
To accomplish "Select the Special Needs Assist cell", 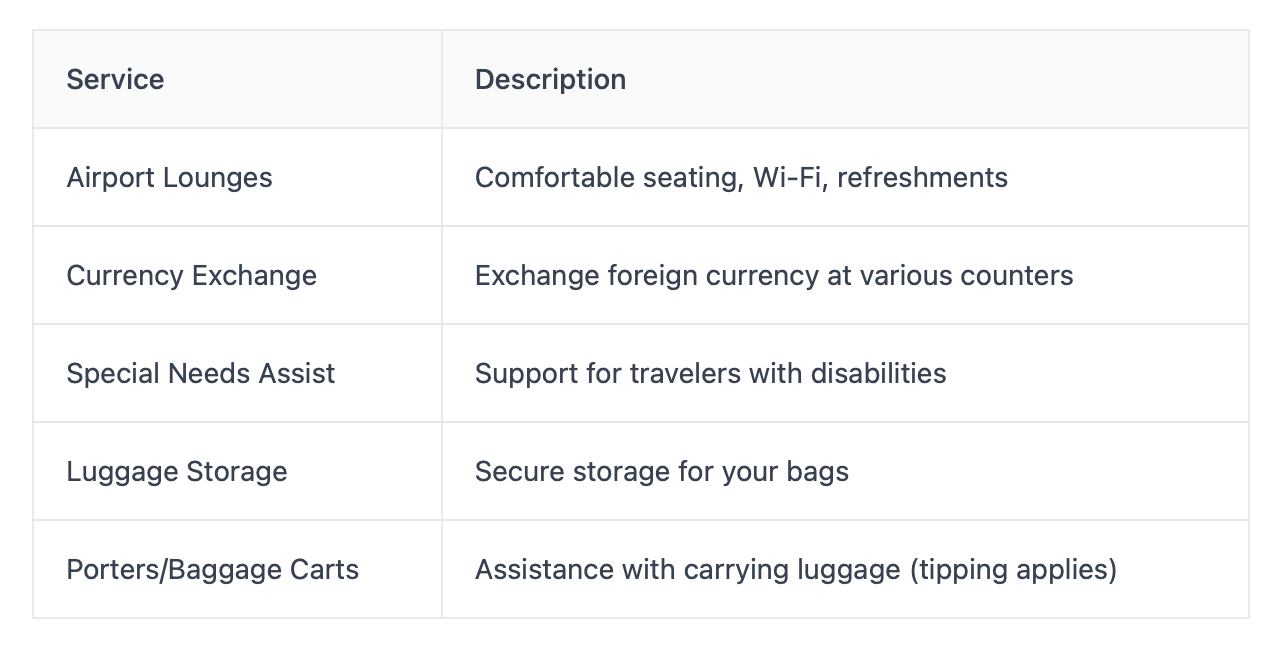I will pyautogui.click(x=200, y=374).
